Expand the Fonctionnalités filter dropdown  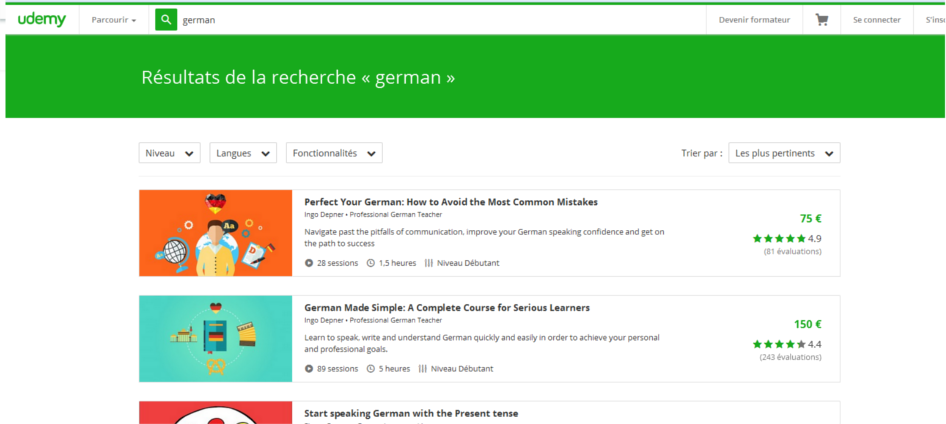pyautogui.click(x=334, y=153)
